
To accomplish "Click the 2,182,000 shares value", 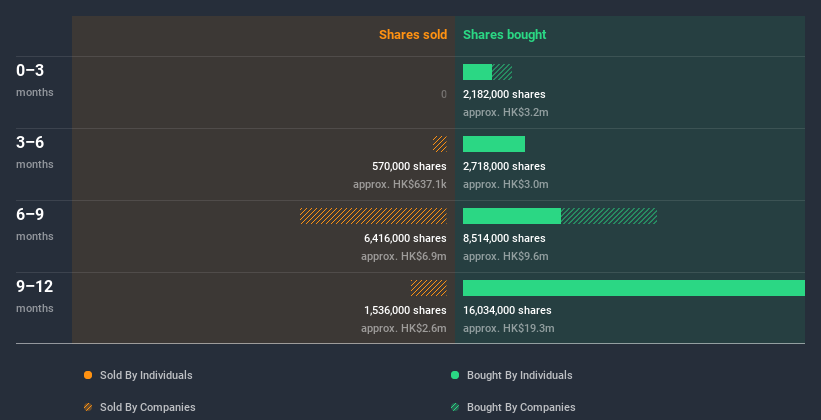I will pyautogui.click(x=504, y=94).
